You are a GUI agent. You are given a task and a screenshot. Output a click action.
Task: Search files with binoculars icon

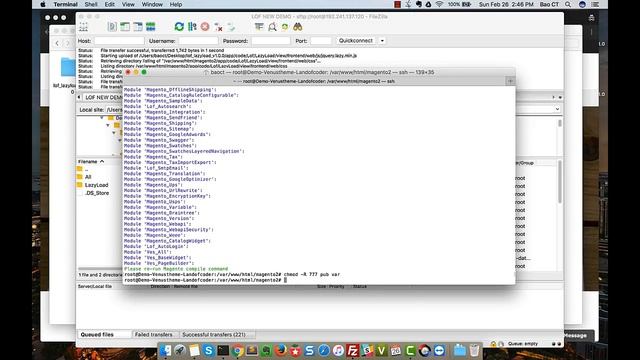[x=298, y=27]
